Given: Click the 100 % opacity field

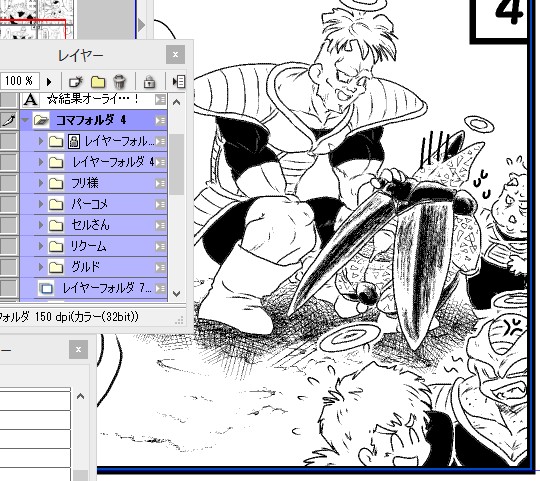Looking at the screenshot, I should [x=19, y=81].
